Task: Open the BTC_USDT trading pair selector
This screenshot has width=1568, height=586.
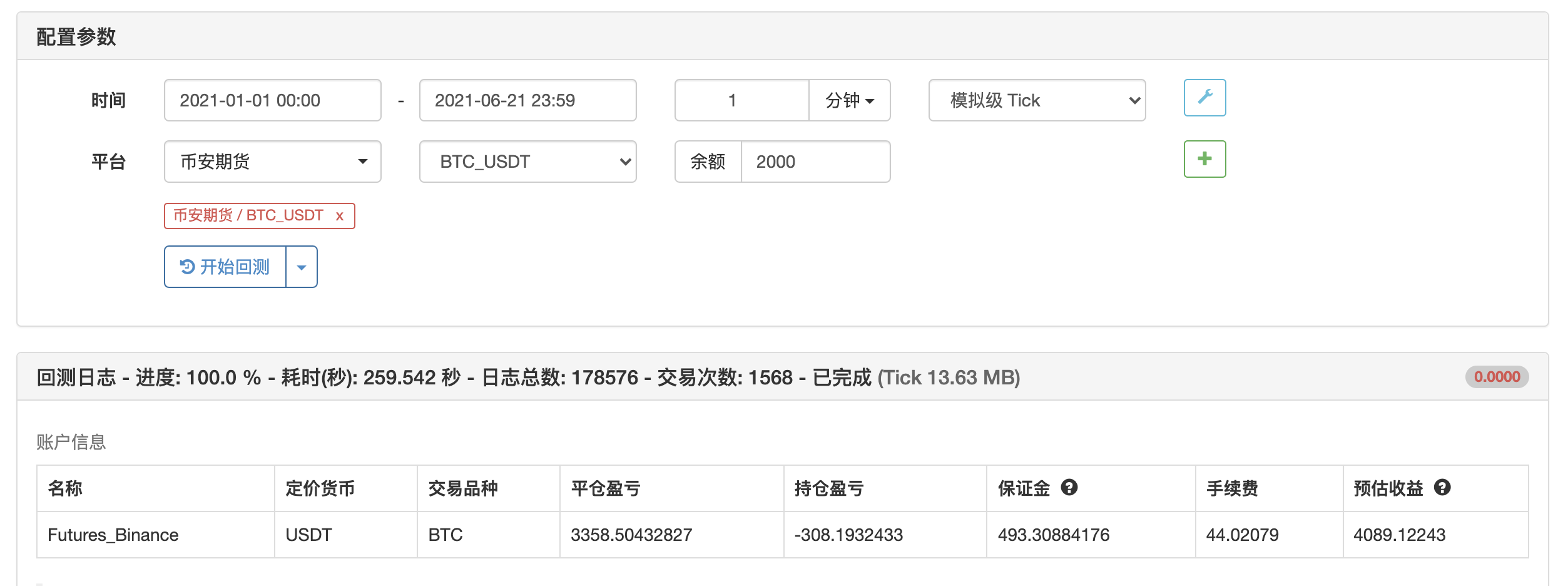Action: pyautogui.click(x=527, y=162)
